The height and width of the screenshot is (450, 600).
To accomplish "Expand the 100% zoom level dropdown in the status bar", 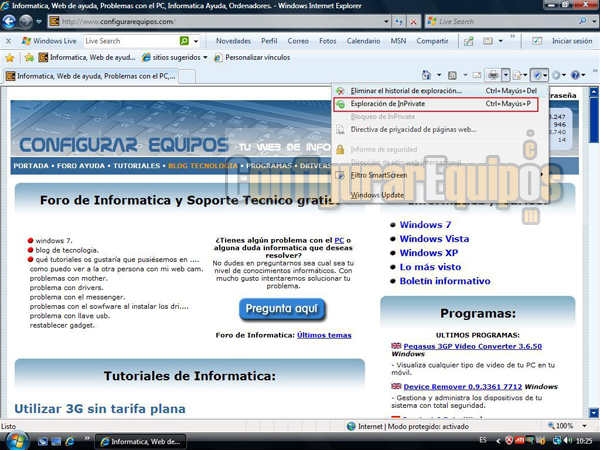I will point(584,426).
